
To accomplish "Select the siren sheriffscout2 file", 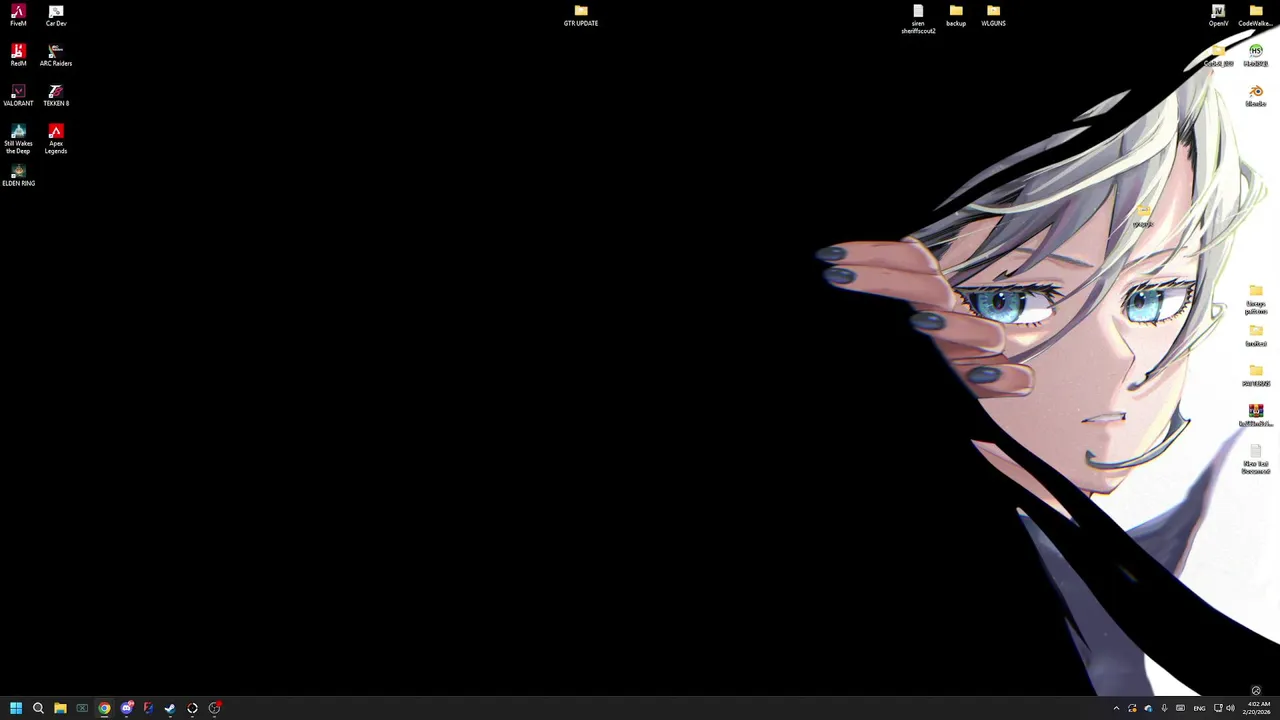I will pos(918,19).
